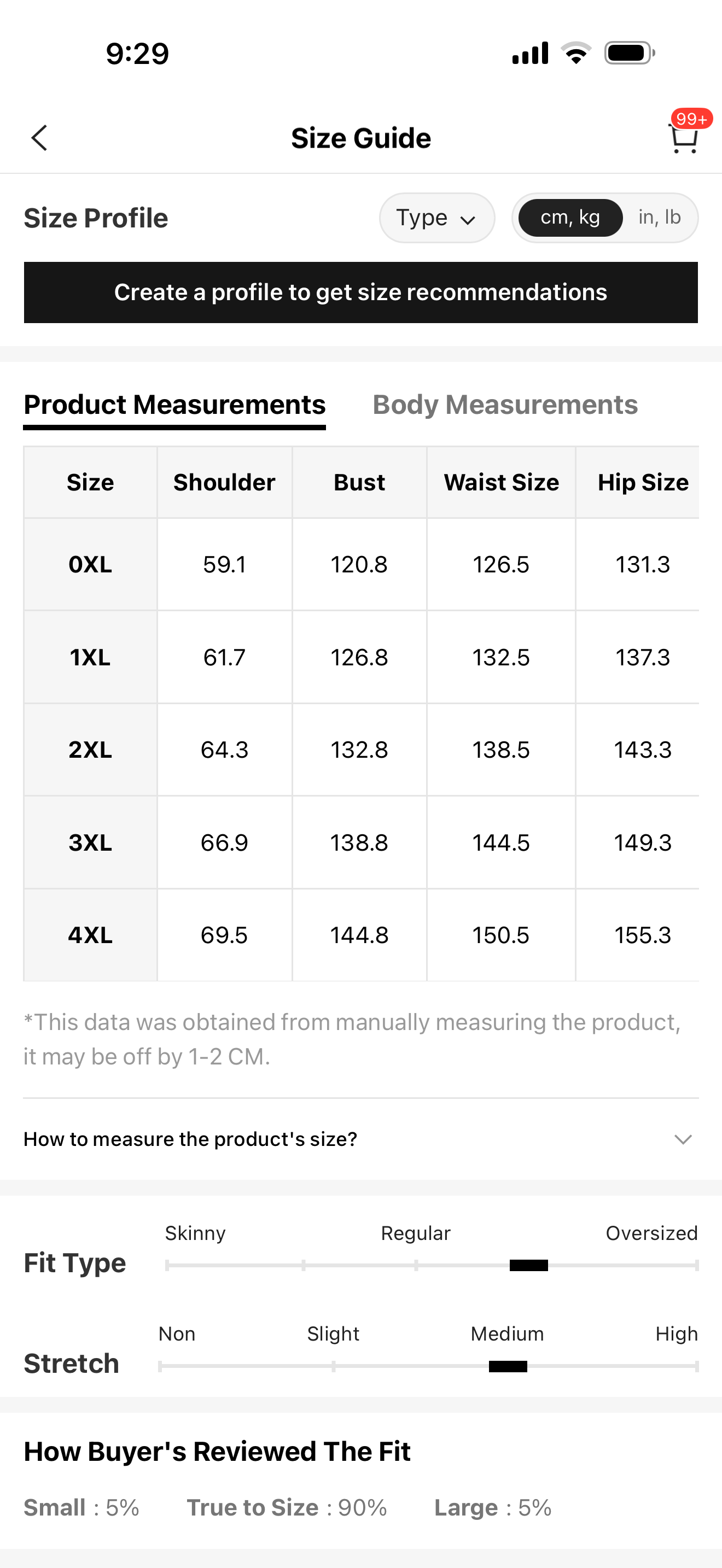This screenshot has height=1568, width=722.
Task: Select the Product Measurements tab
Action: click(x=174, y=405)
